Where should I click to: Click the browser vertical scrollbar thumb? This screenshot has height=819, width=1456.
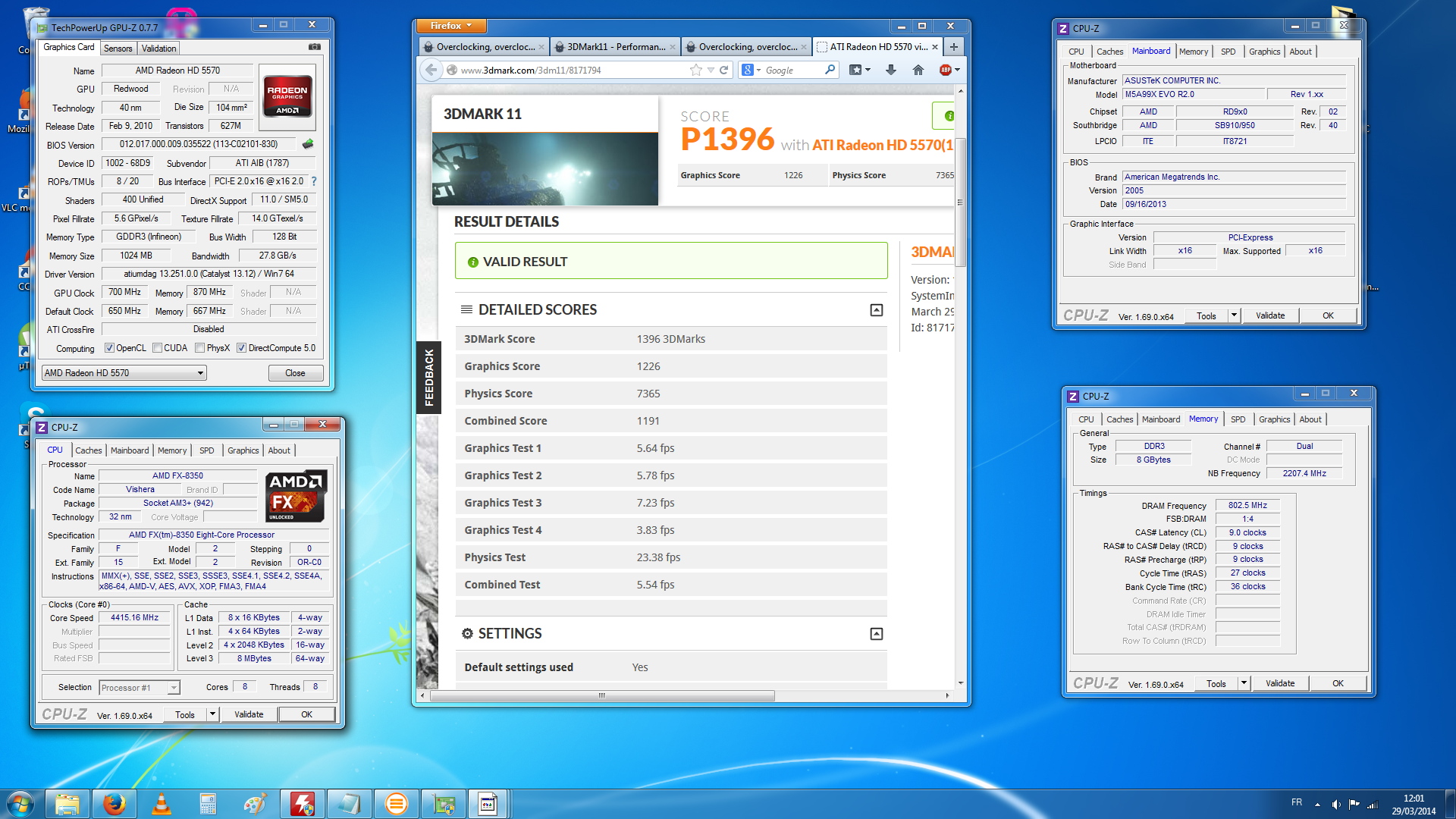coord(960,202)
